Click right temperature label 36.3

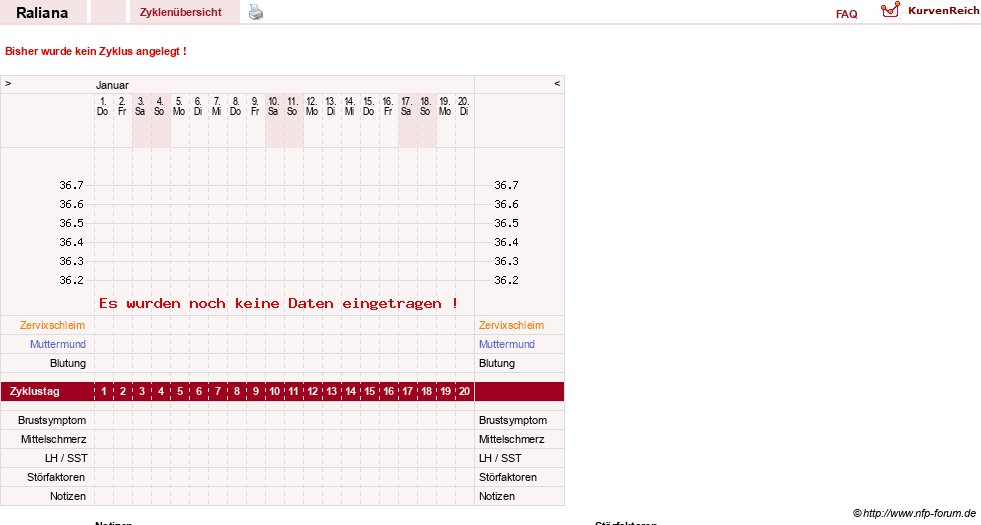coord(506,262)
